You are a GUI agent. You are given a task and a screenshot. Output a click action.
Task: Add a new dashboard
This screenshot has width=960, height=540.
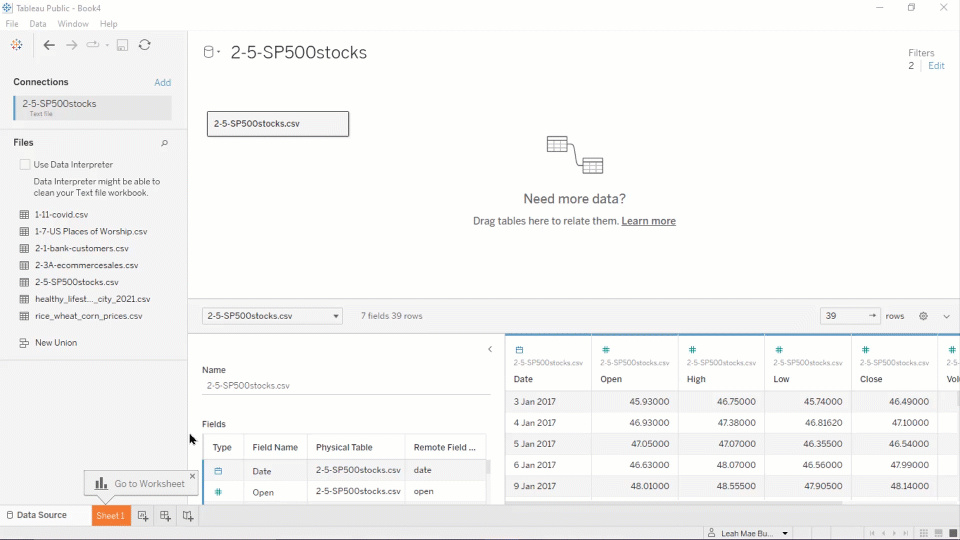tap(165, 516)
